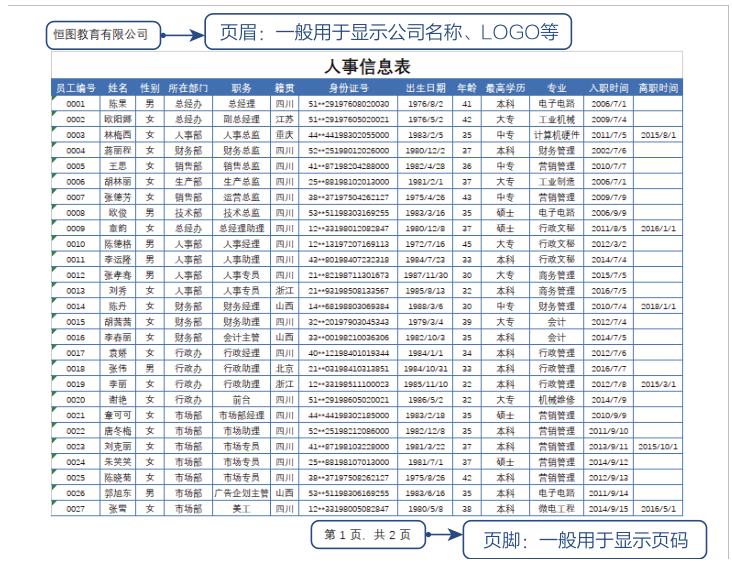
Task: Click the department cell '生产部'
Action: coord(189,182)
